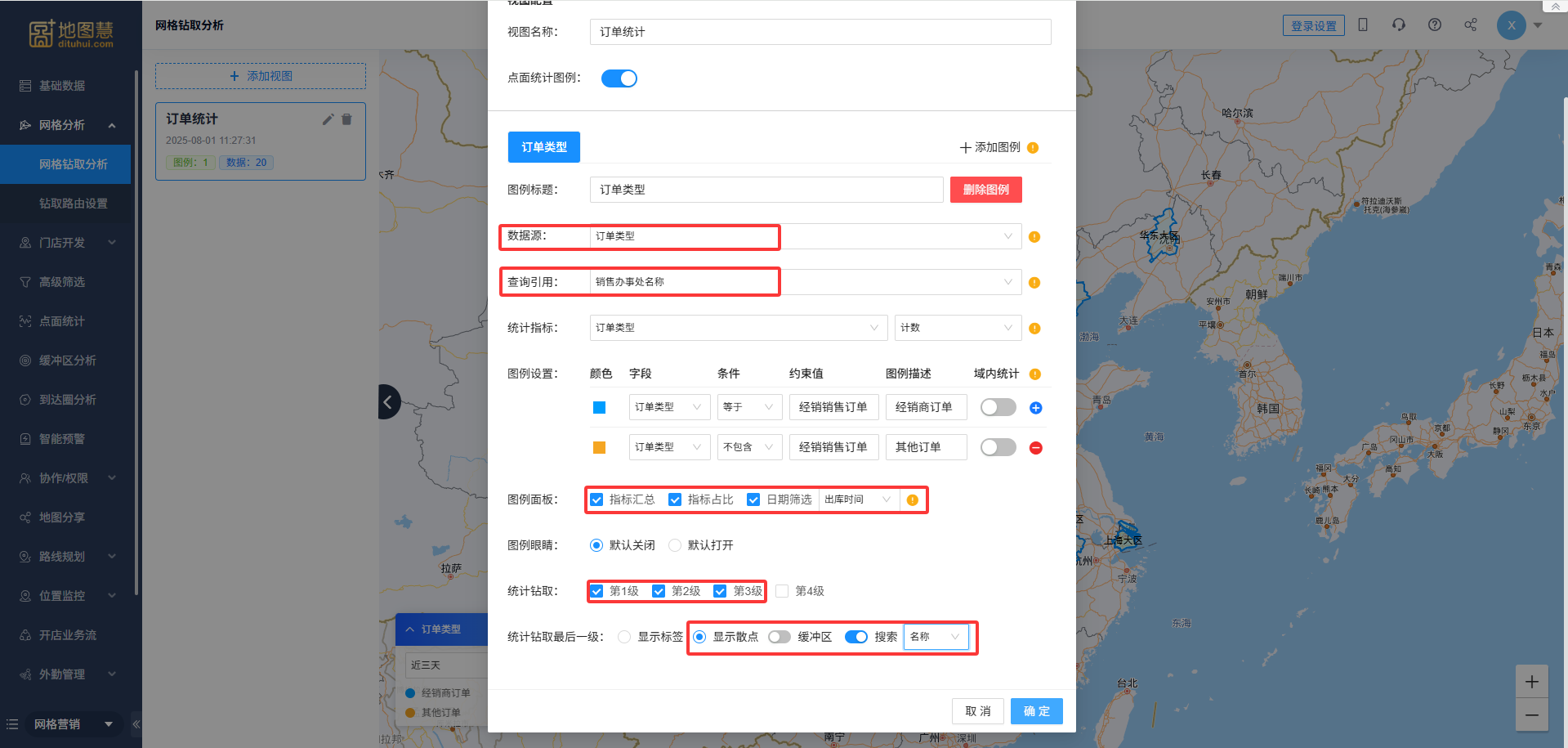The width and height of the screenshot is (1568, 748).
Task: Open 钻取路由设置 in the sidebar
Action: pos(73,204)
